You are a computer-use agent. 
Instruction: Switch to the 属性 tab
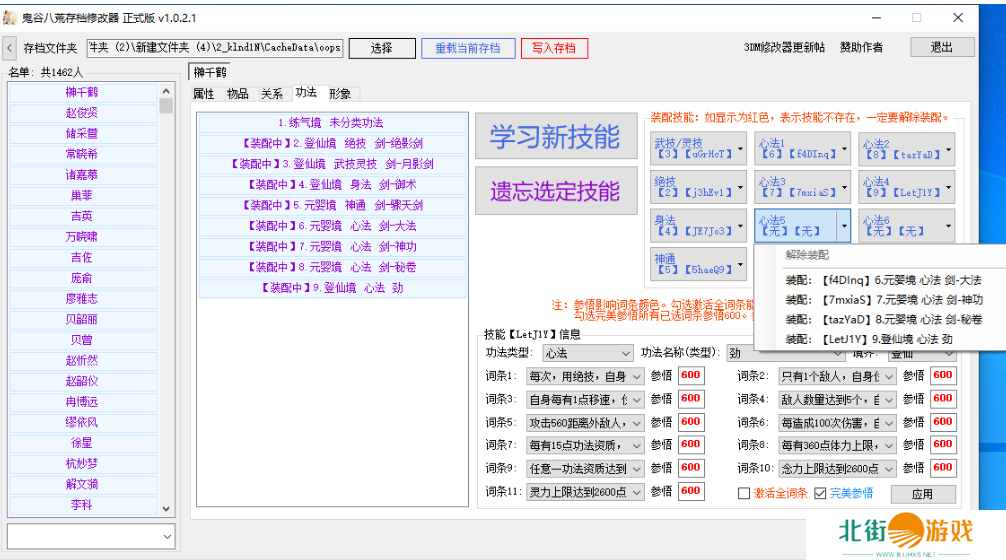203,93
